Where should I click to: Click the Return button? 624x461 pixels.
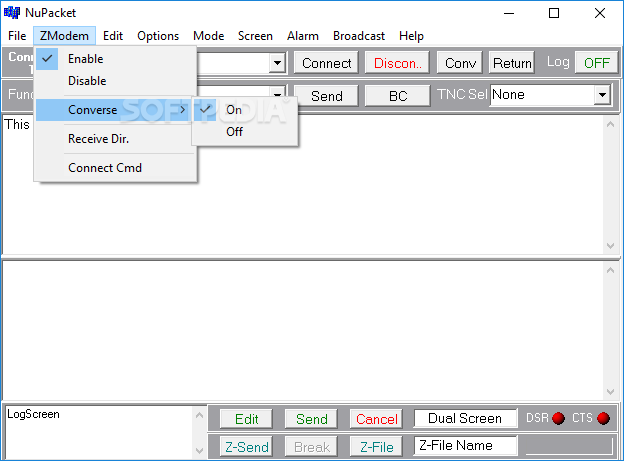(x=512, y=63)
